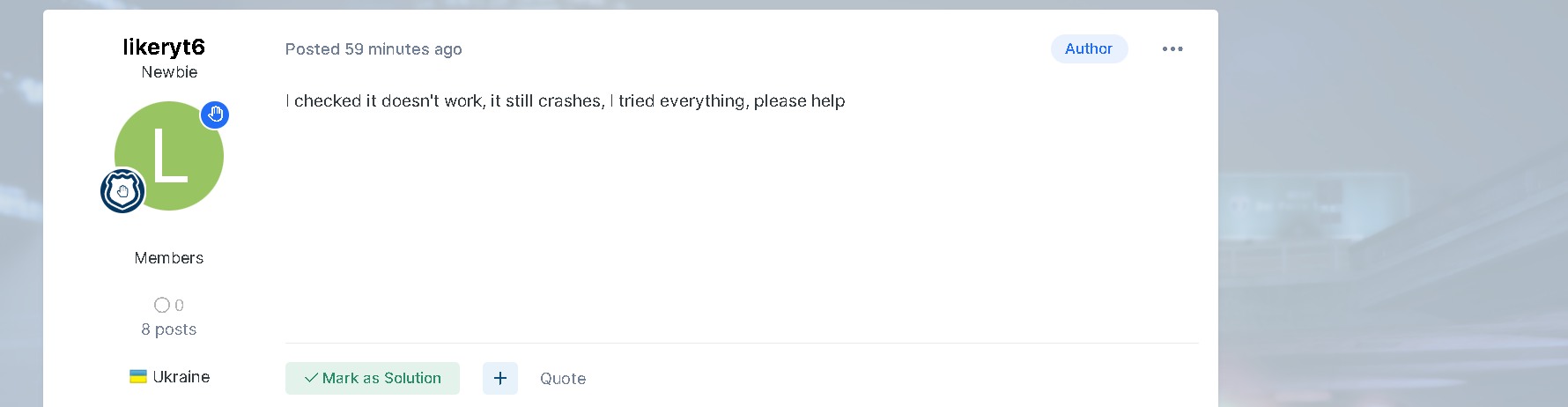
Task: Click the Author badge label
Action: [1089, 49]
